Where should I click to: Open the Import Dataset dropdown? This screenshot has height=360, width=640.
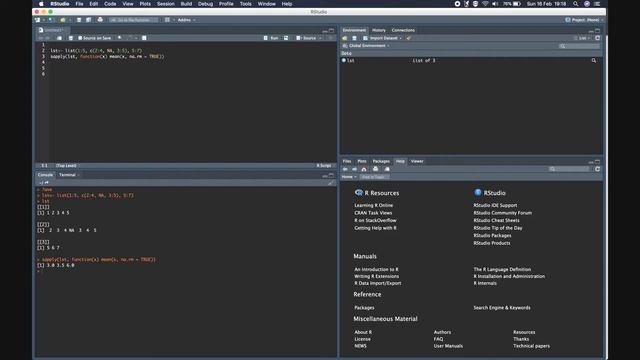coord(382,38)
